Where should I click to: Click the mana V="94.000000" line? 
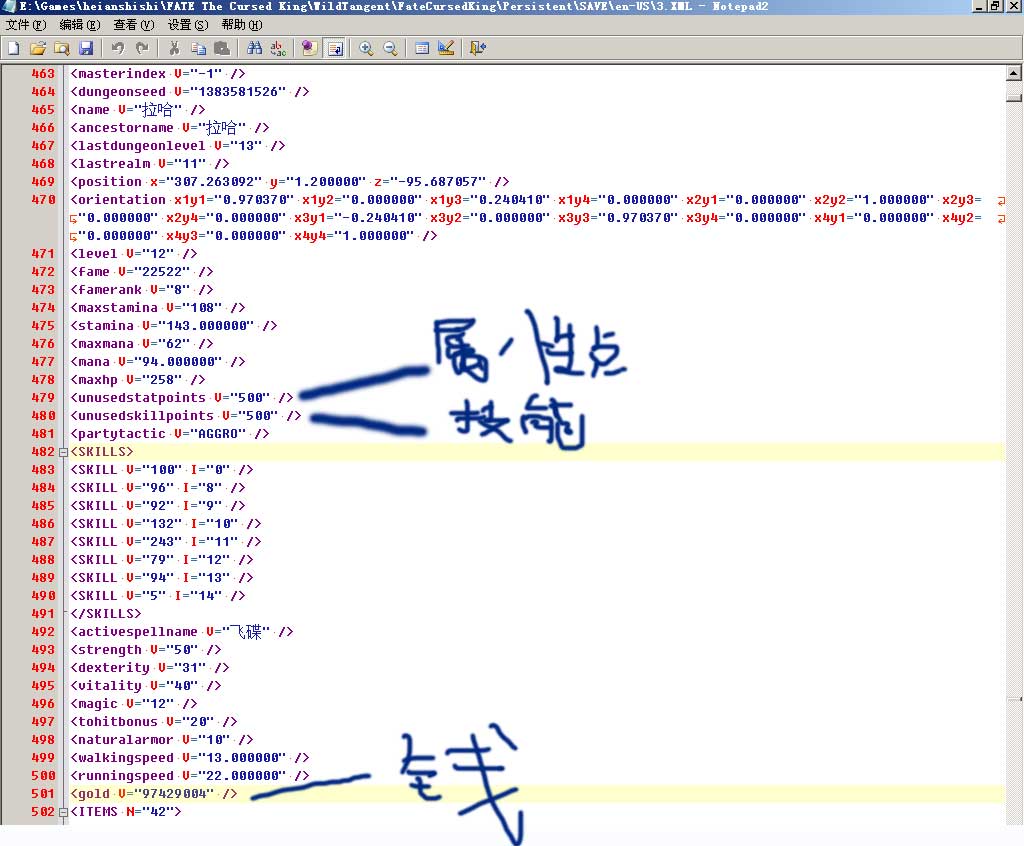[157, 362]
